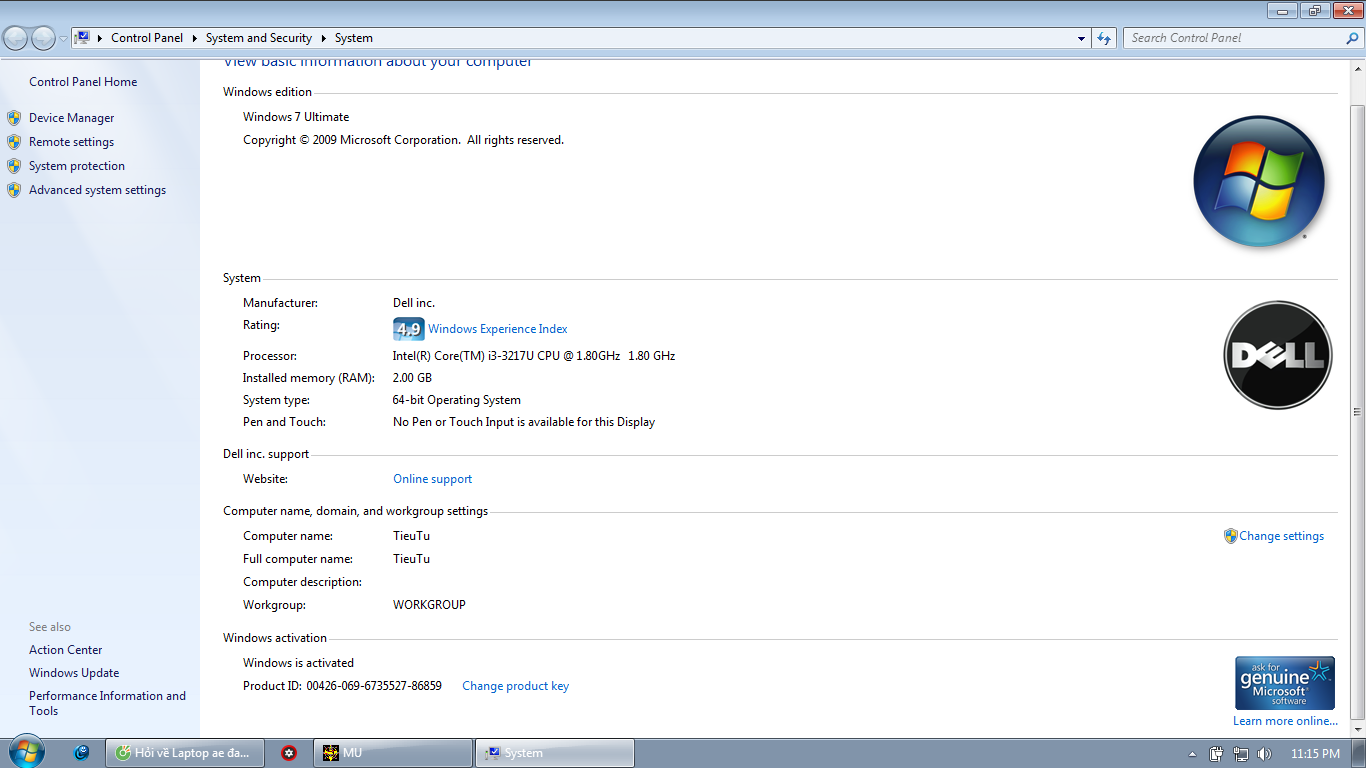
Task: Switch to the MU taskbar window
Action: (x=393, y=753)
